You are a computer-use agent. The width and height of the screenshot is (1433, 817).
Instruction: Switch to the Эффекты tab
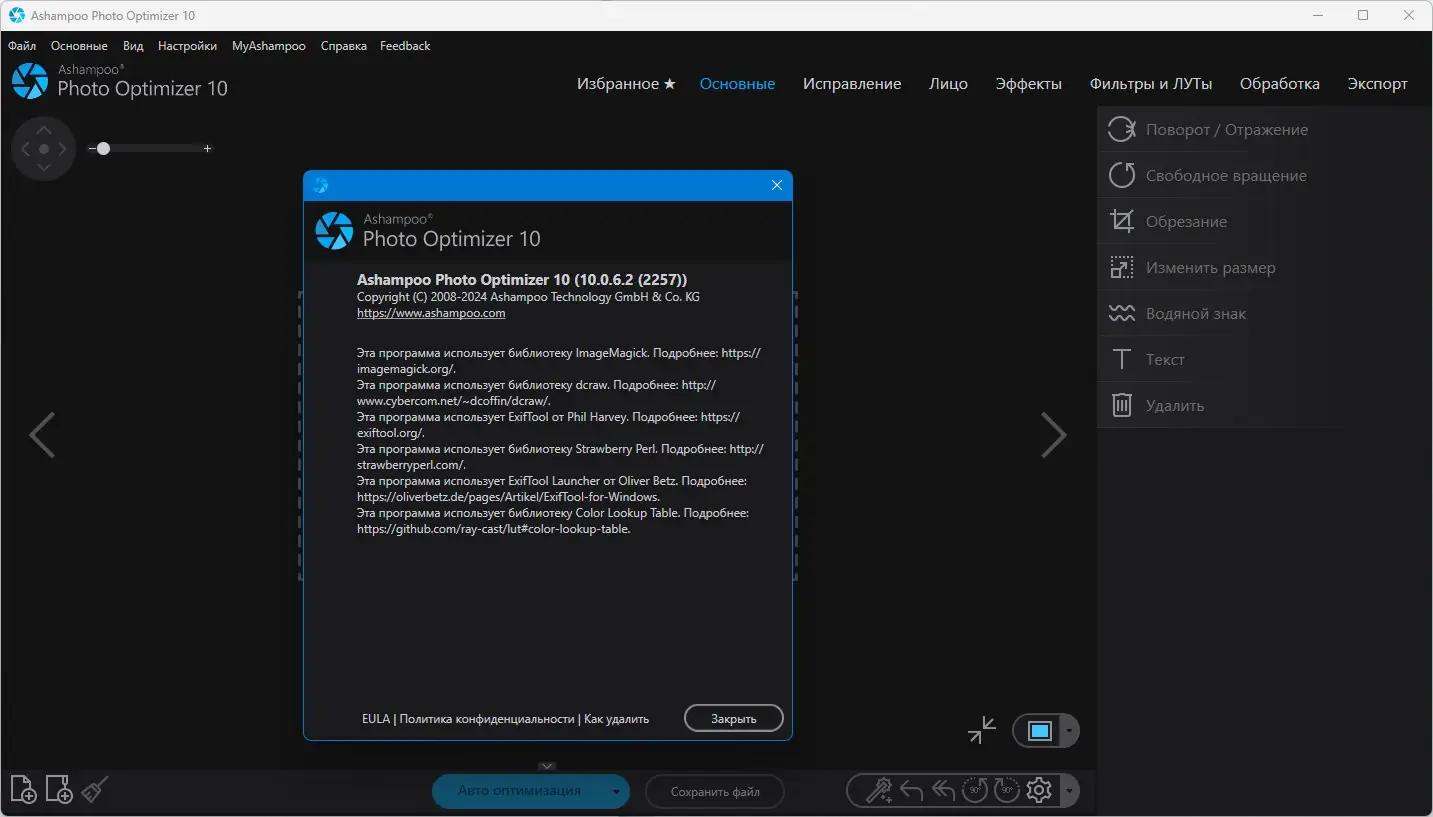pyautogui.click(x=1029, y=84)
